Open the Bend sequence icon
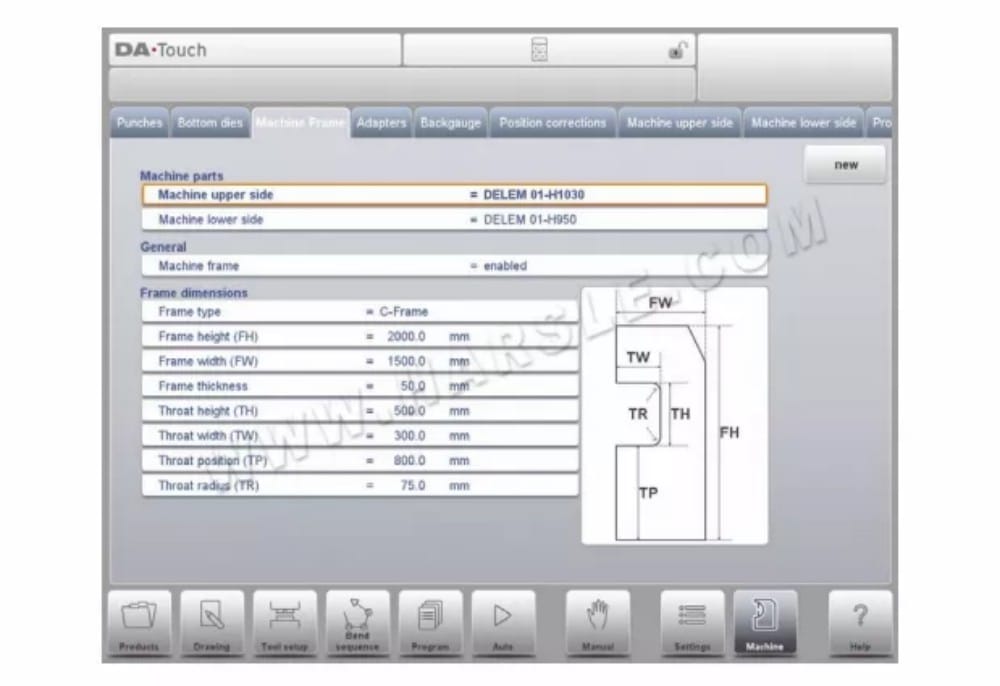The height and width of the screenshot is (686, 1000). click(x=357, y=623)
